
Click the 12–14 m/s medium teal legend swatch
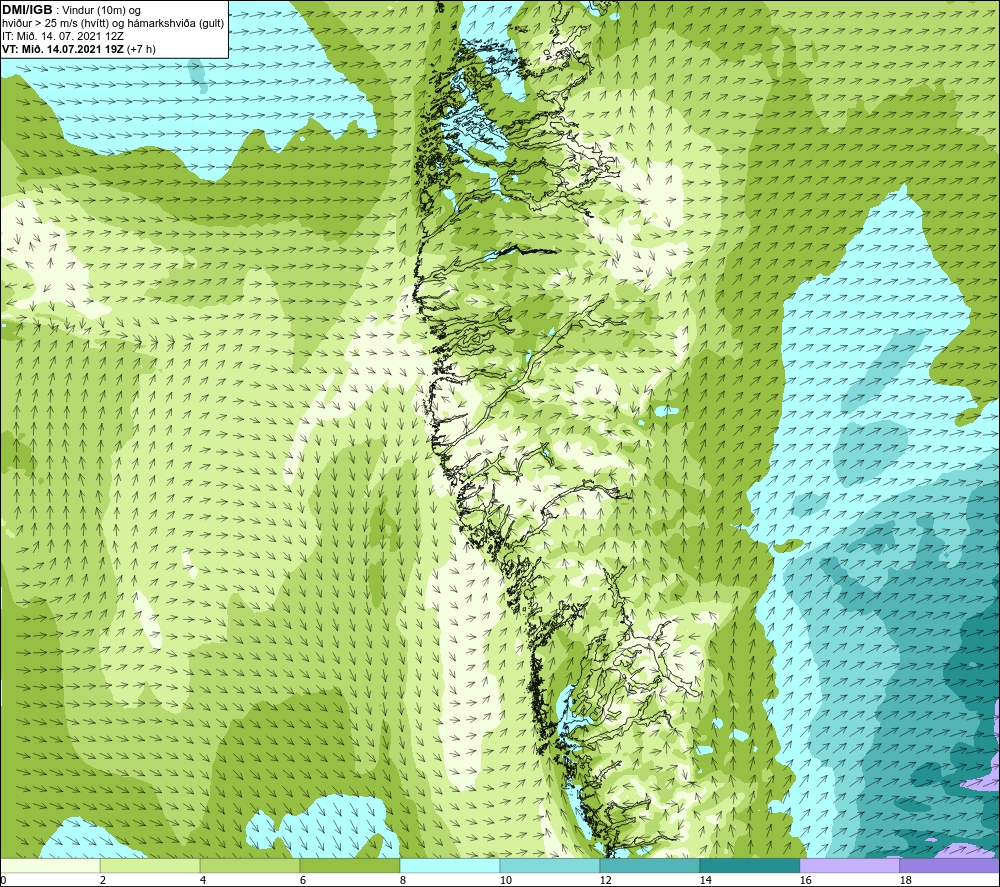coord(649,865)
